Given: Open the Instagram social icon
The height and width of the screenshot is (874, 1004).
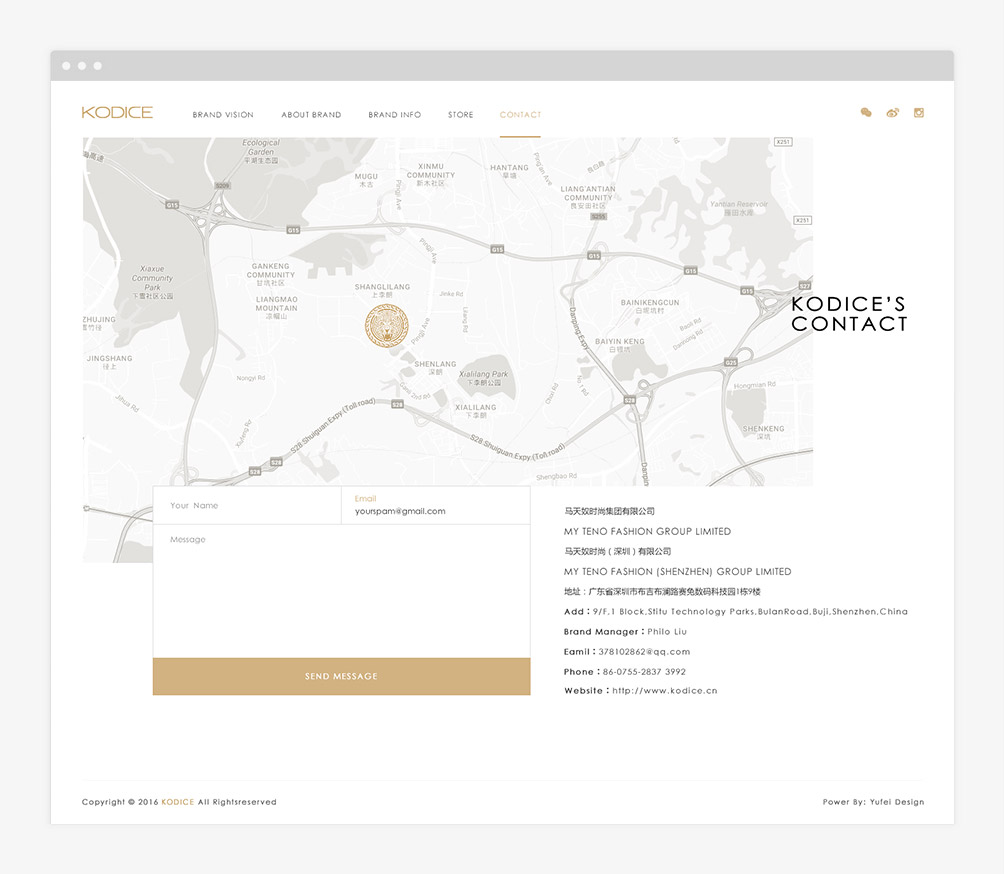Looking at the screenshot, I should point(919,113).
